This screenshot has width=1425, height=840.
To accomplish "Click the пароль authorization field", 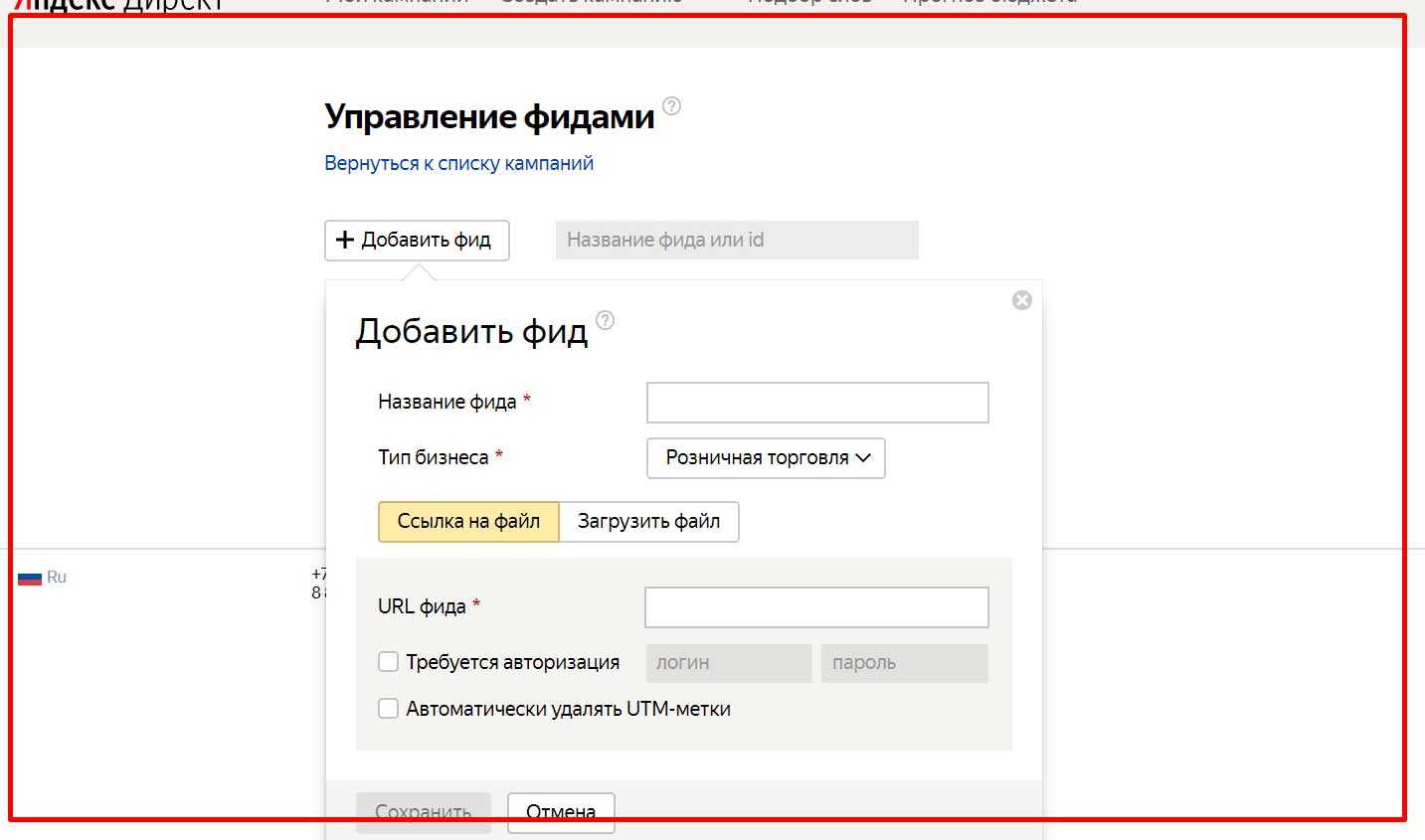I will tap(904, 663).
